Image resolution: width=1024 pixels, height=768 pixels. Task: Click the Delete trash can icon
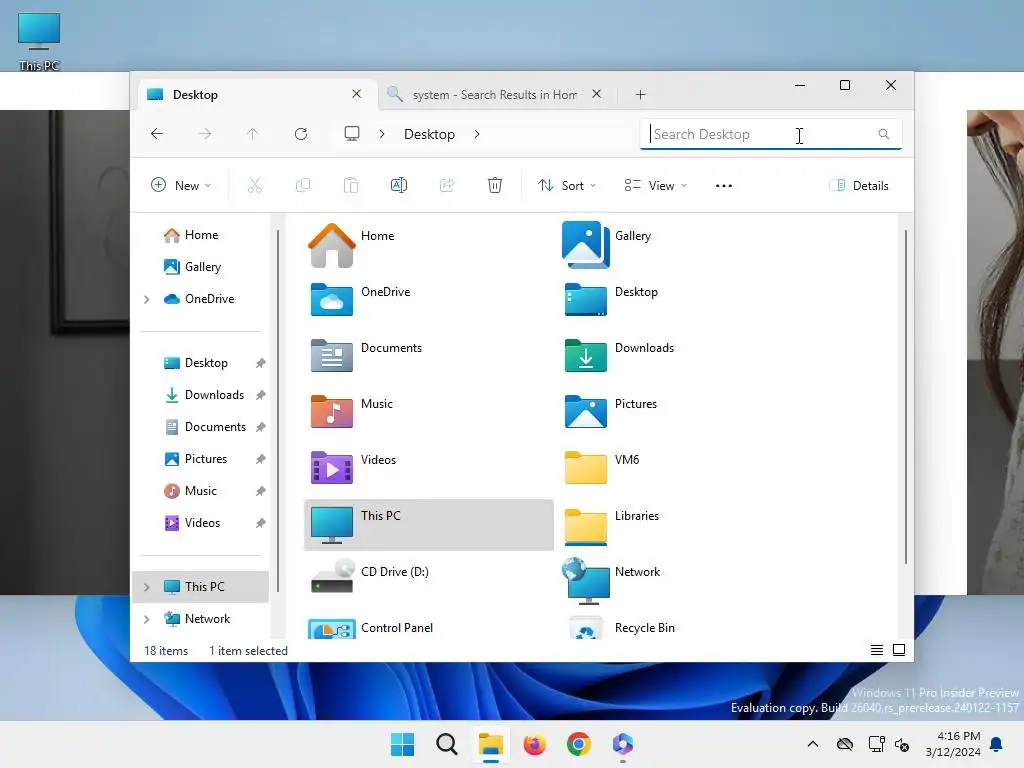coord(495,185)
